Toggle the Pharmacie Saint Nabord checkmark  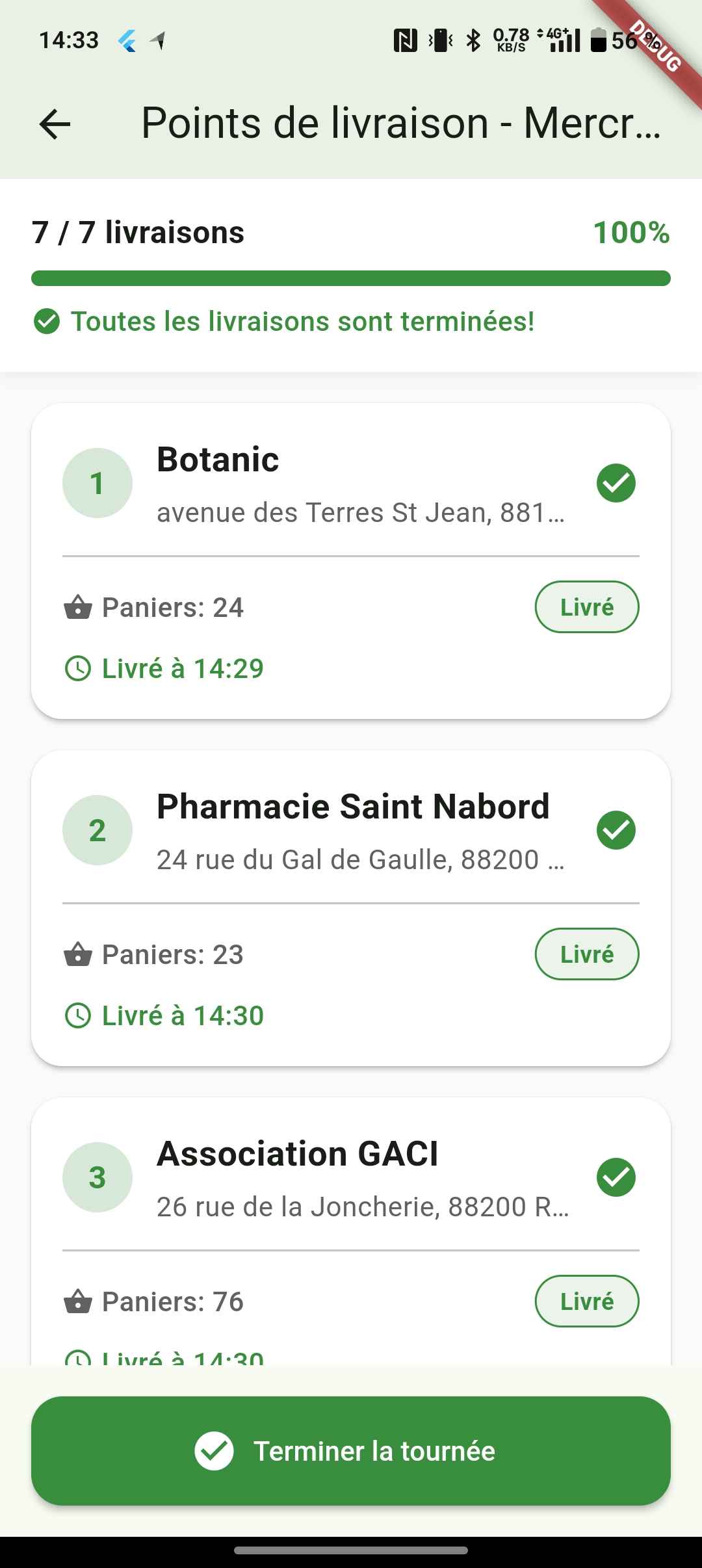pyautogui.click(x=616, y=830)
